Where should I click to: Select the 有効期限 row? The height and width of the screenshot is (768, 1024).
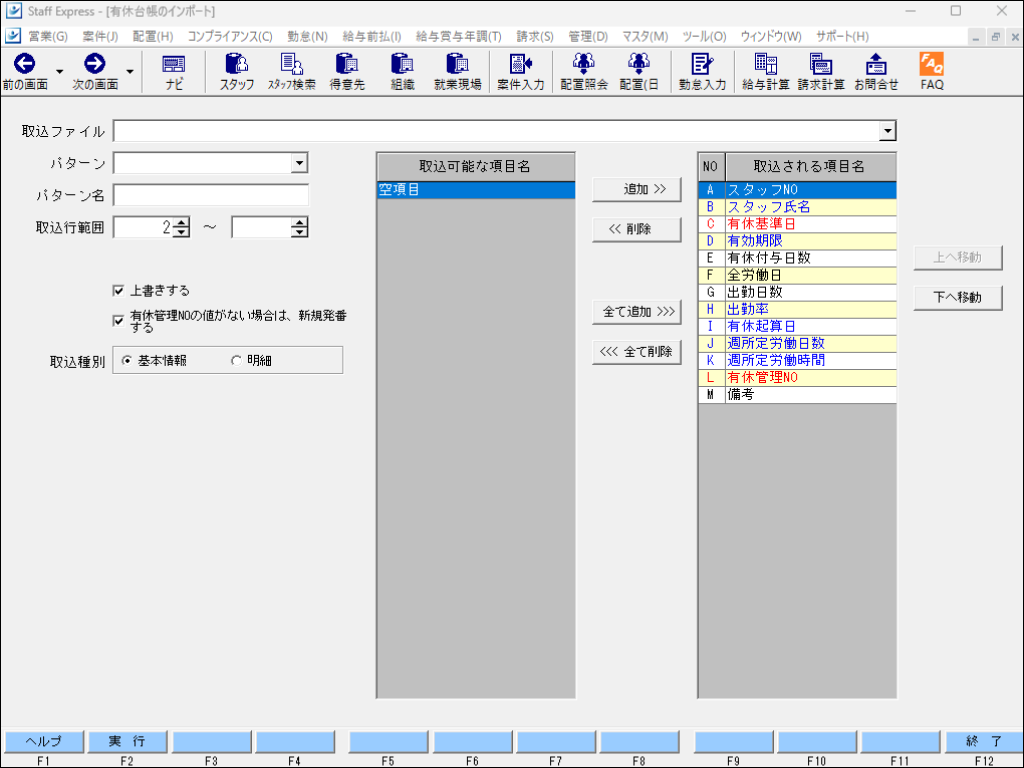click(797, 241)
